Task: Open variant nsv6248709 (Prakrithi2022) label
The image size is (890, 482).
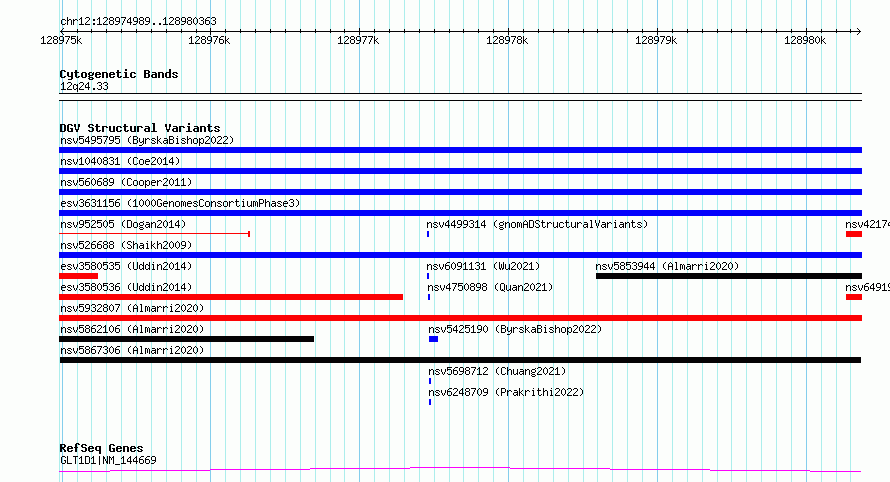Action: [x=506, y=392]
